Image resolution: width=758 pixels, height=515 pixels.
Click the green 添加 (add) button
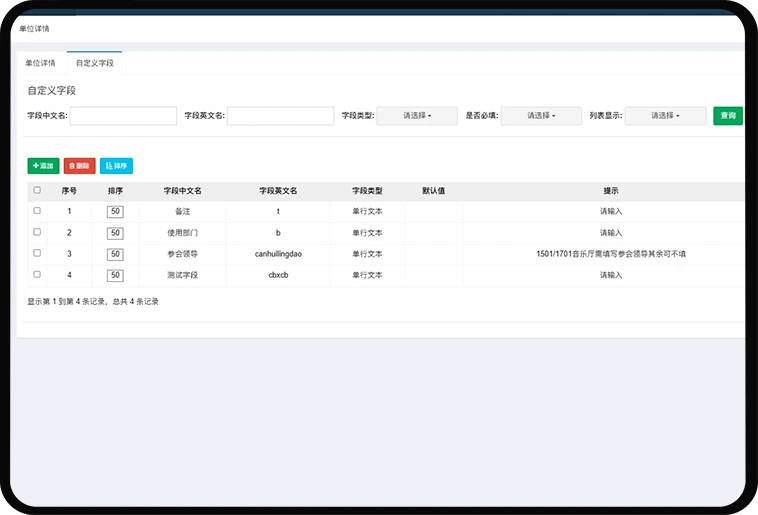43,166
